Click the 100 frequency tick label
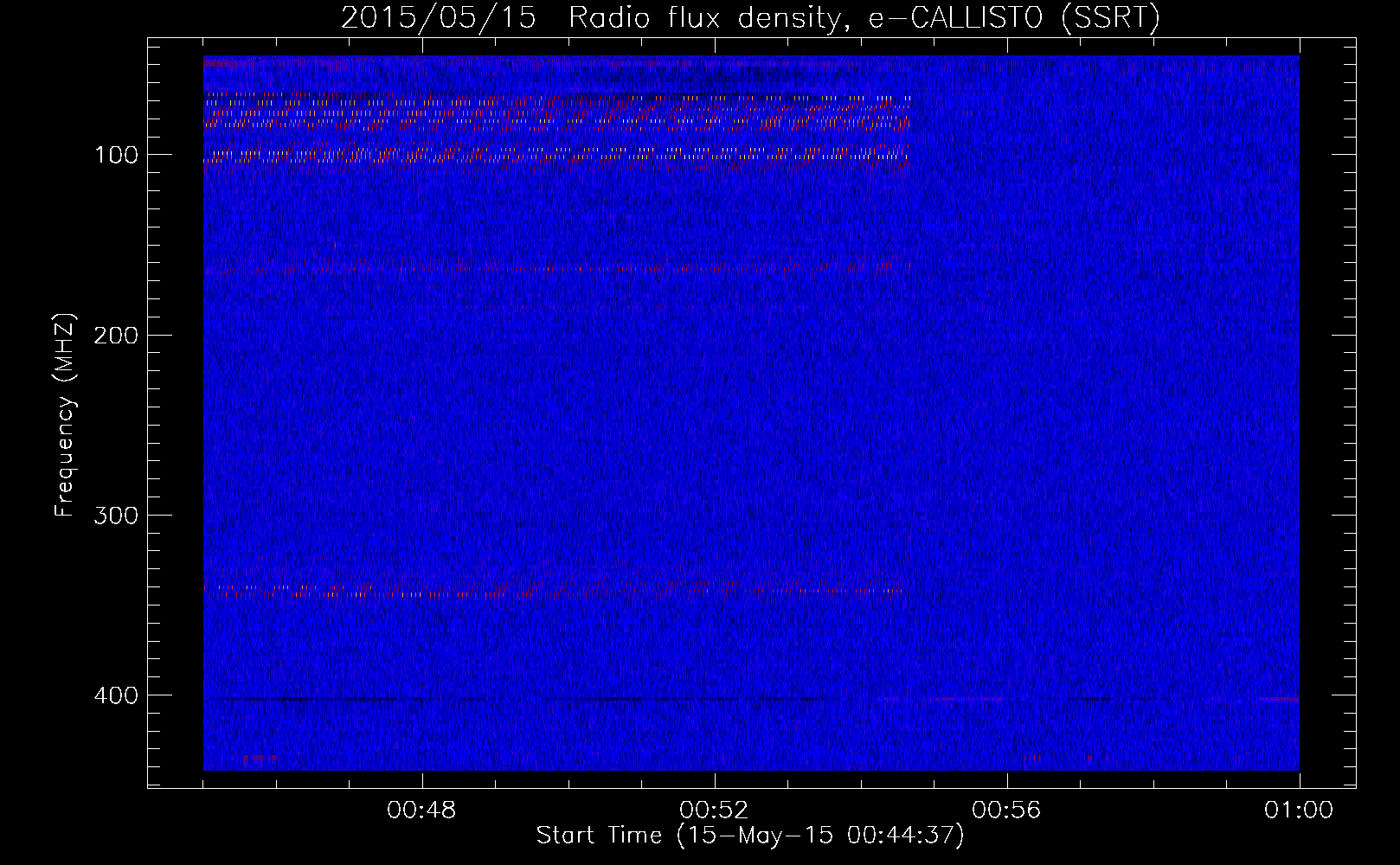The width and height of the screenshot is (1400, 865). click(116, 156)
